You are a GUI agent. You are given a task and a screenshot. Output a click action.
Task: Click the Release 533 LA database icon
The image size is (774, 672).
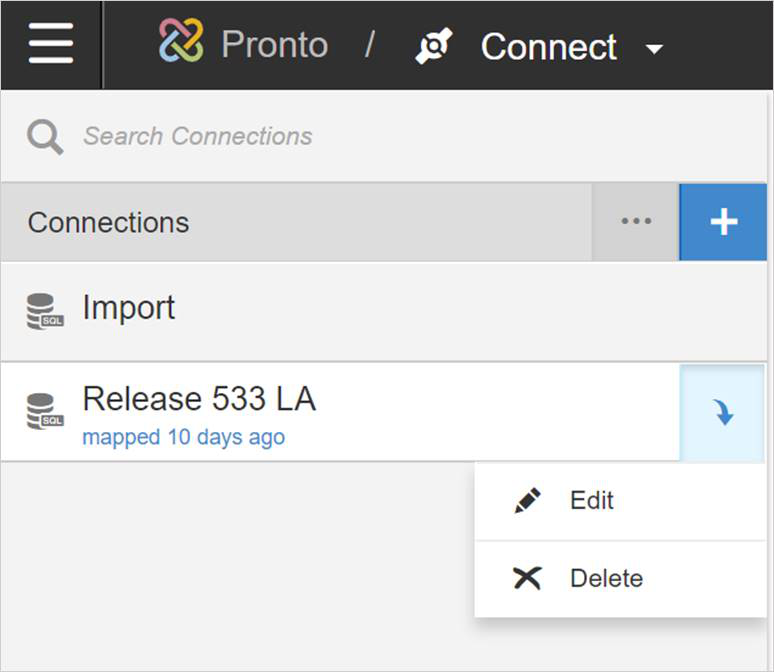(x=45, y=411)
